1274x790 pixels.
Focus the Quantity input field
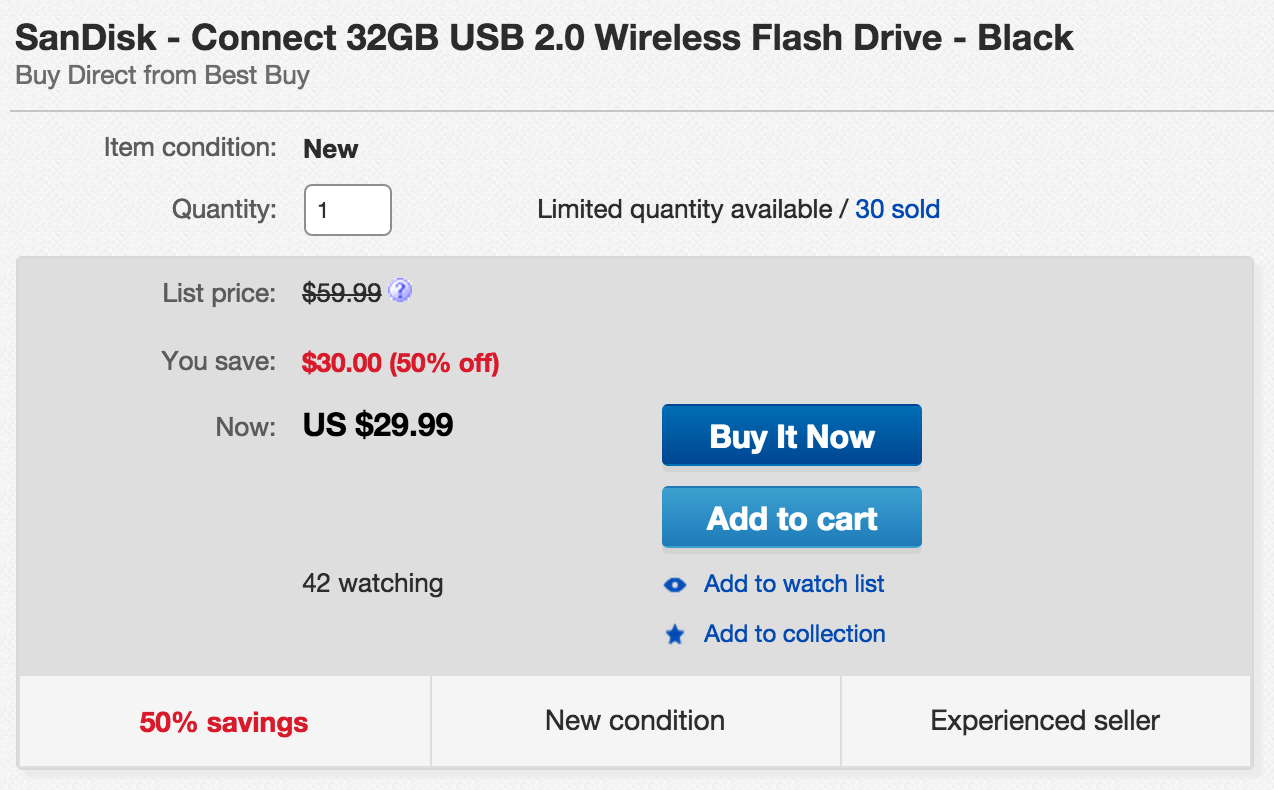point(347,211)
